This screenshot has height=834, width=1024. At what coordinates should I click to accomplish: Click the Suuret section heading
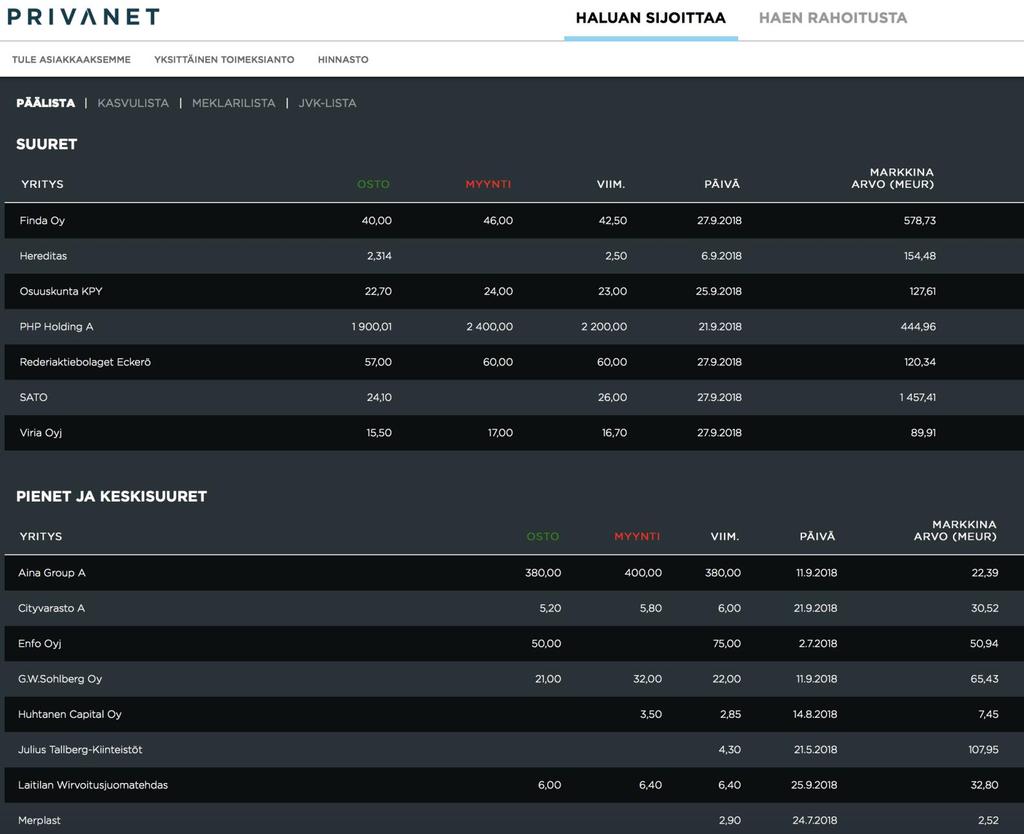(x=46, y=144)
